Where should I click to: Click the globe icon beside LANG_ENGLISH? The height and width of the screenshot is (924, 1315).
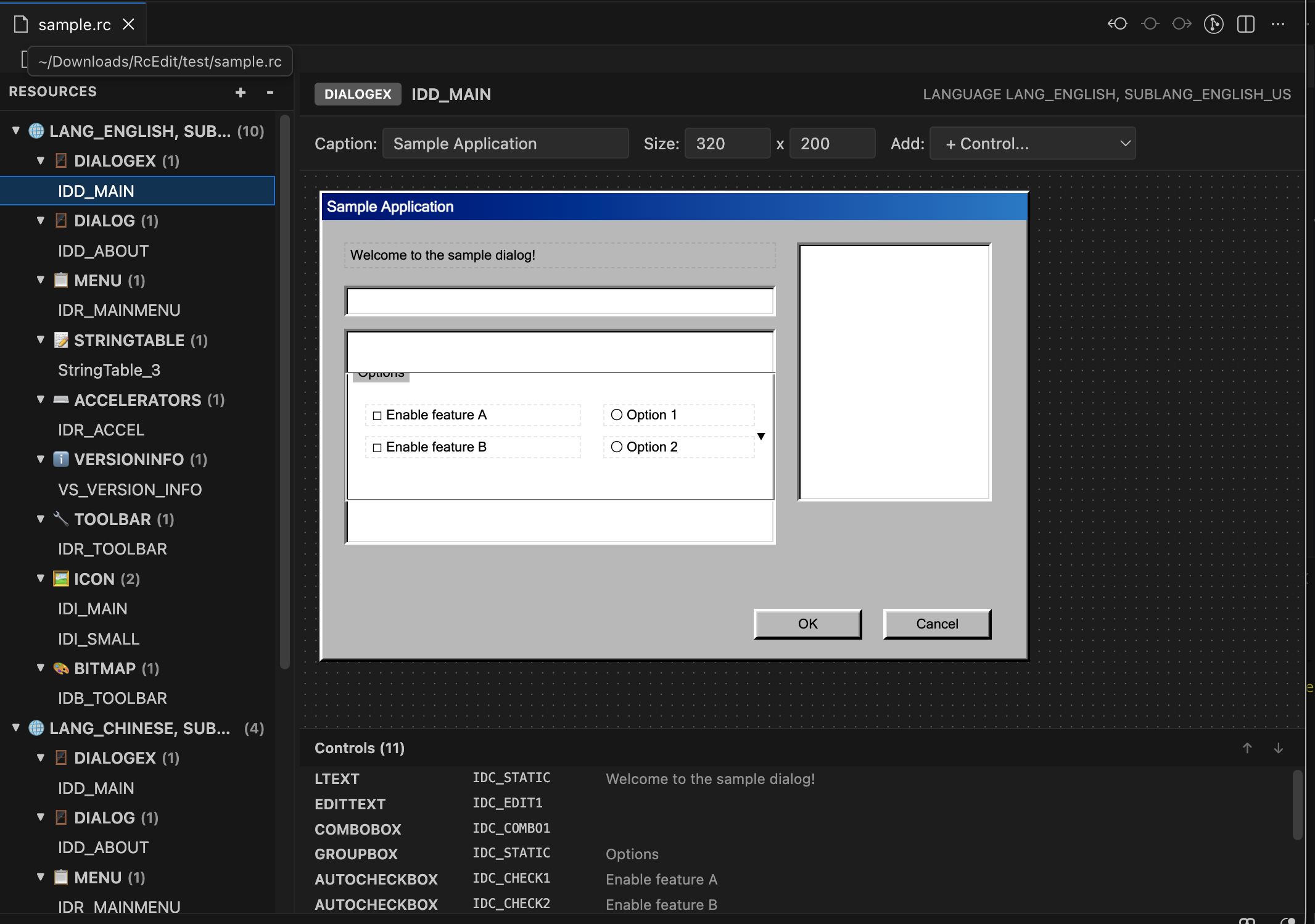click(35, 131)
